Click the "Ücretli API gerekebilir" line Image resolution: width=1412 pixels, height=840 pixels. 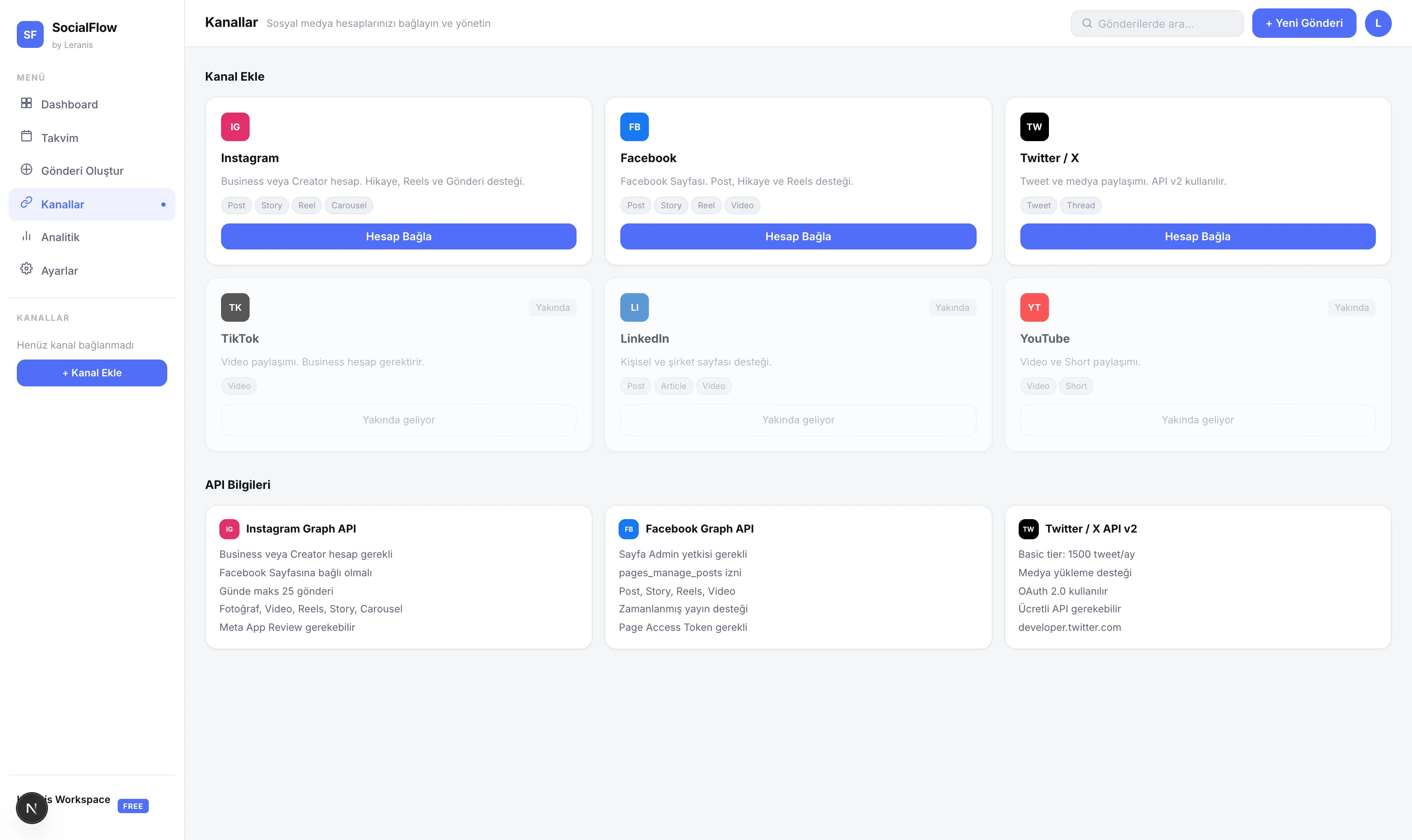click(x=1070, y=609)
